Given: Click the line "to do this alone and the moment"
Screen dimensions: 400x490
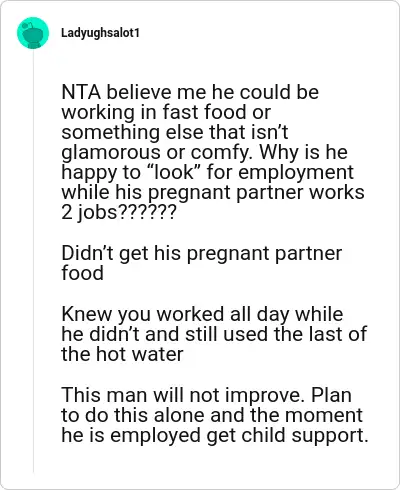Looking at the screenshot, I should 212,415.
